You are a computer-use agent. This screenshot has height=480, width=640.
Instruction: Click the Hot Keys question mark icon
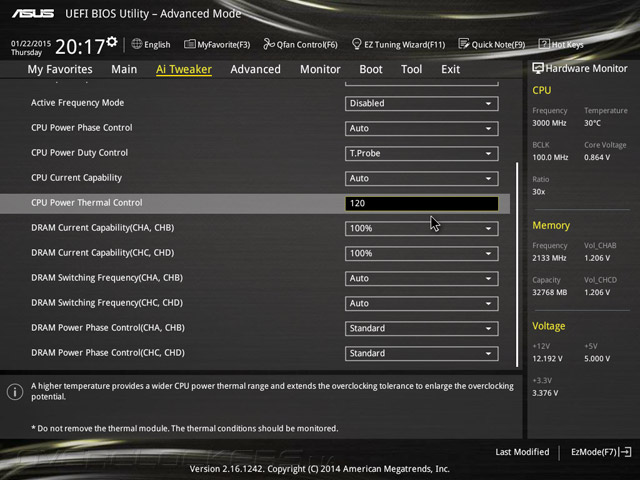[544, 44]
